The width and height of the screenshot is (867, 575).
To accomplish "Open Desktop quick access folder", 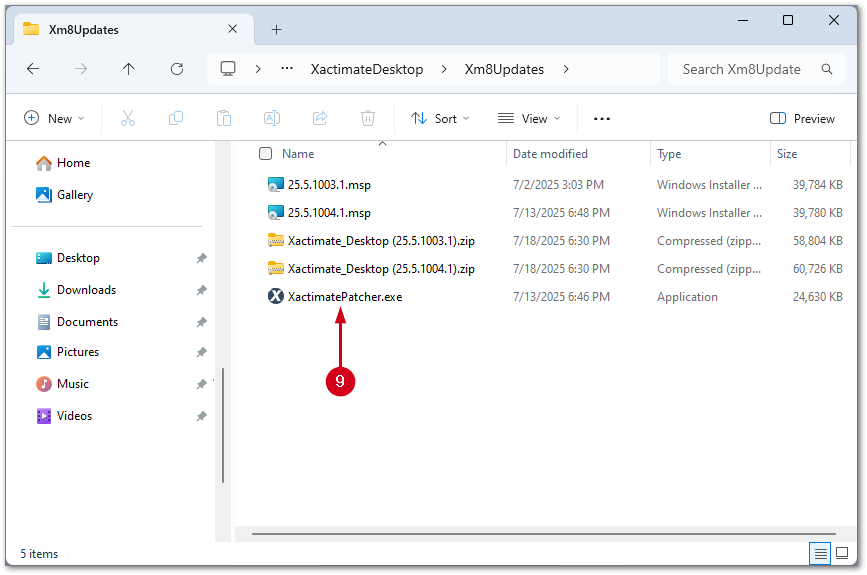I will tap(67, 258).
